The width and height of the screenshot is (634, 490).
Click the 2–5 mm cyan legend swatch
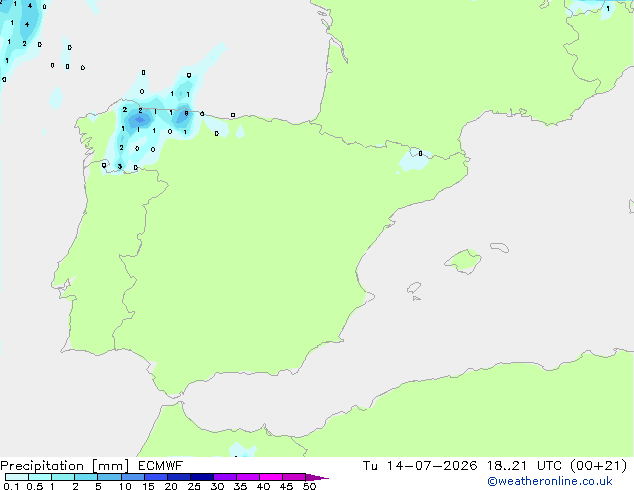(87, 477)
